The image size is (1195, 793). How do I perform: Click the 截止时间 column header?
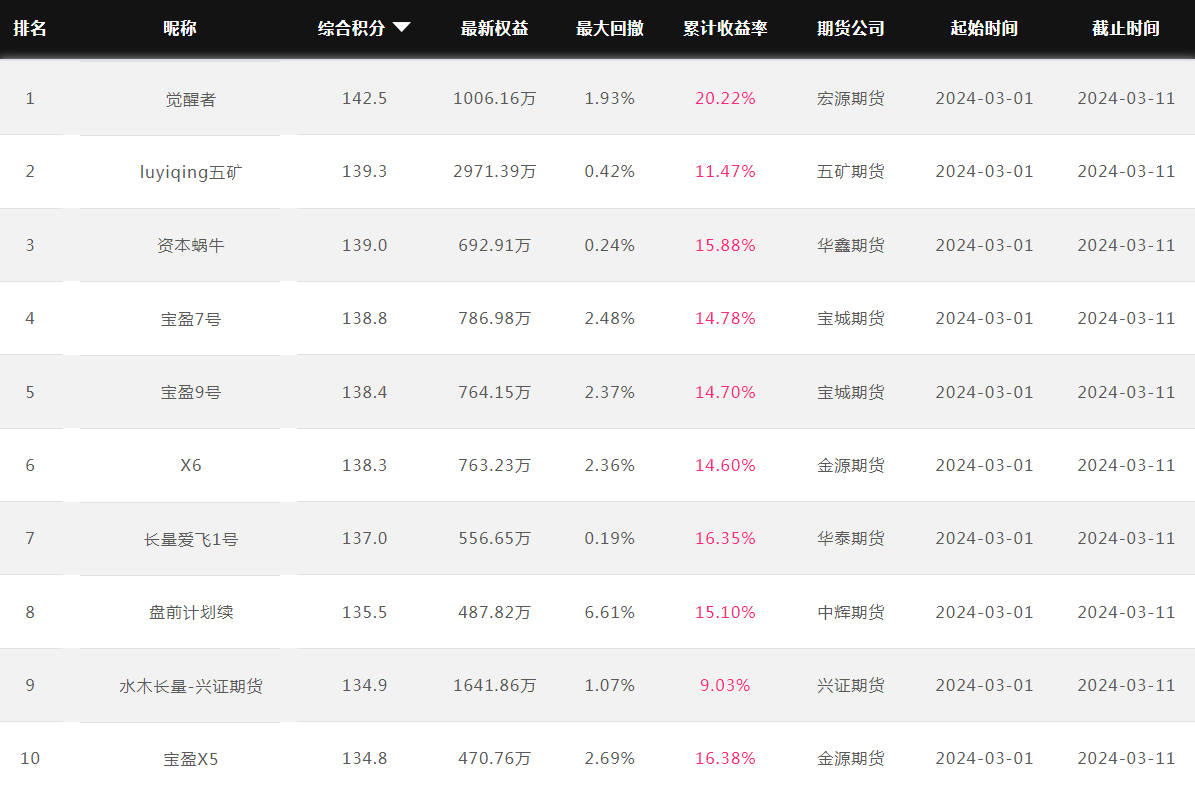point(1126,28)
